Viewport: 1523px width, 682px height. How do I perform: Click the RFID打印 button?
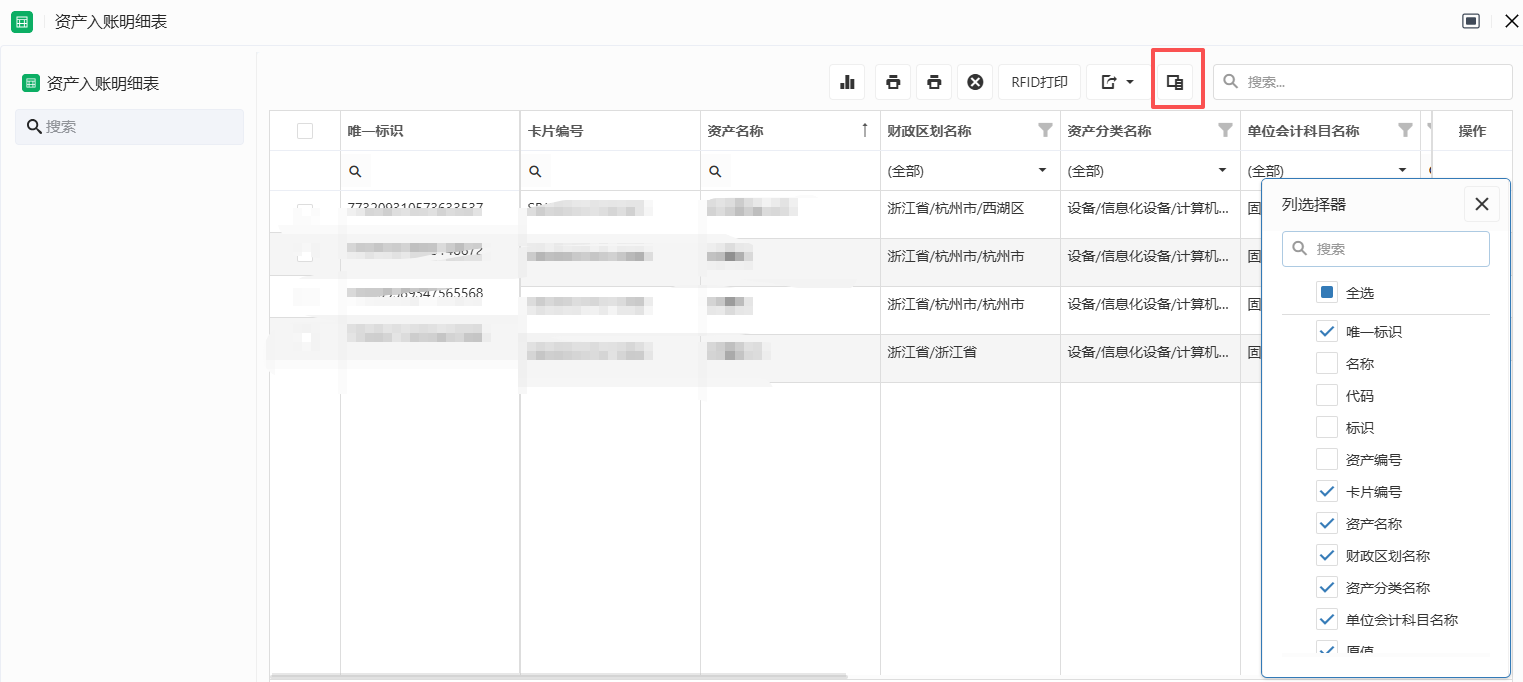[x=1039, y=82]
